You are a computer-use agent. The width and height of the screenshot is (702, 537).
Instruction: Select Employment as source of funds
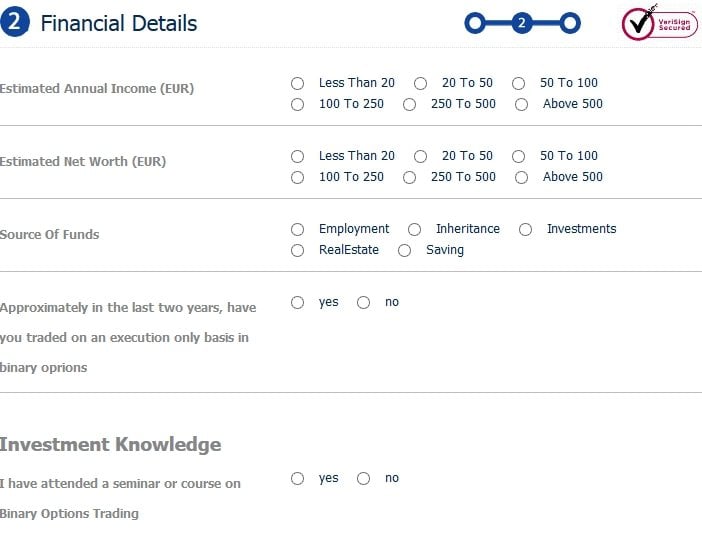click(x=297, y=229)
